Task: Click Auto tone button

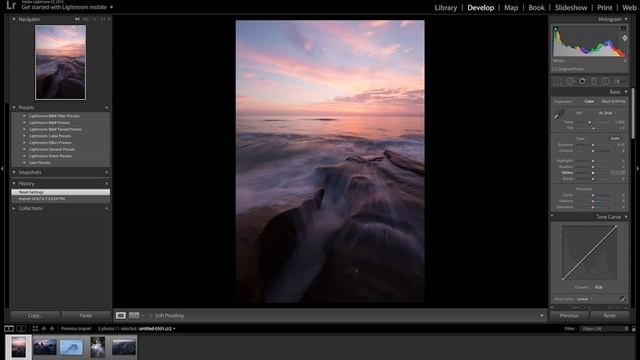Action: click(615, 139)
